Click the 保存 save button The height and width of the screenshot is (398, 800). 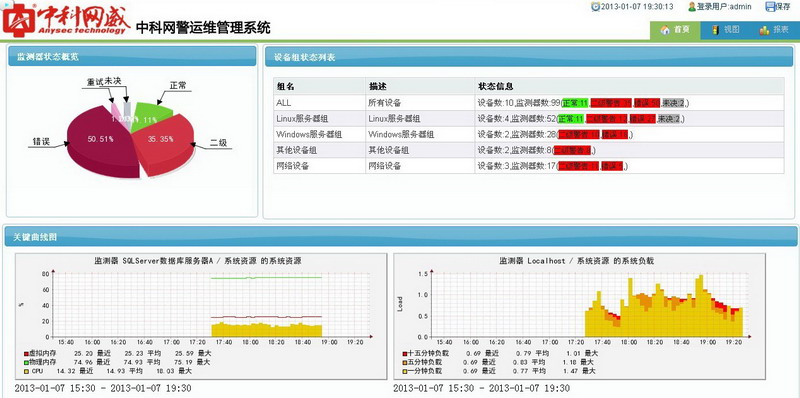[778, 7]
